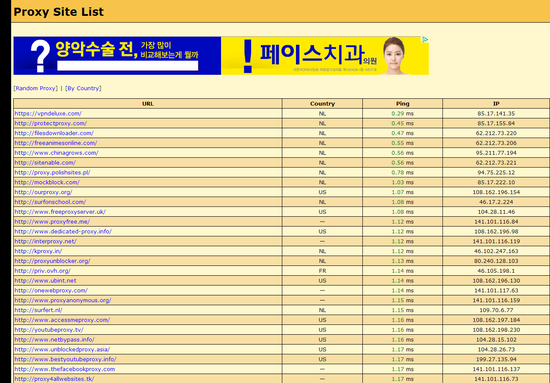This screenshot has width=550, height=383.
Task: Click the Proxy Site List heading
Action: click(x=59, y=12)
